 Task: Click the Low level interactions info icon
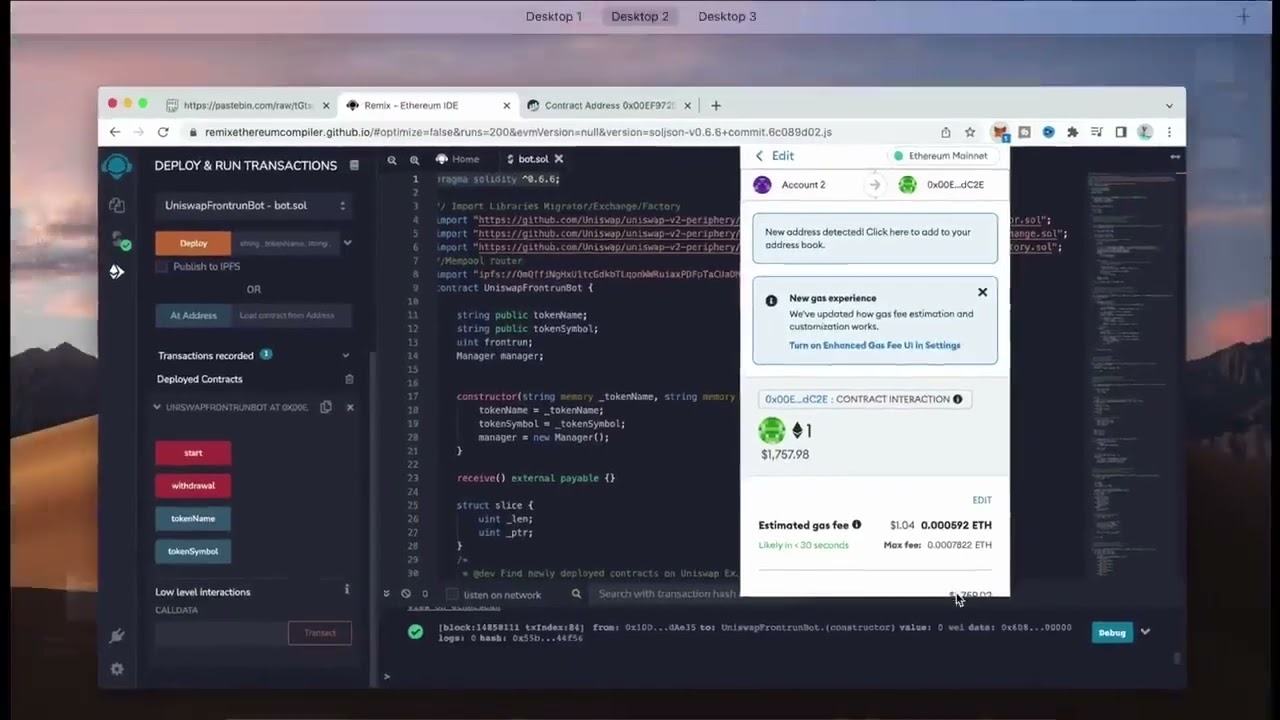coord(347,590)
